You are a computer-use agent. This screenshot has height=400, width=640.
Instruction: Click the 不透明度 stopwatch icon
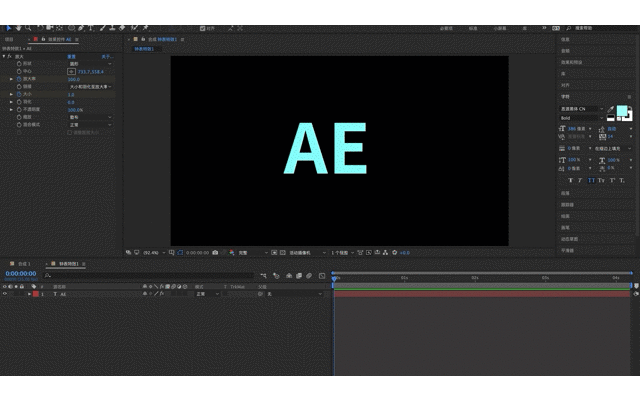click(x=19, y=109)
